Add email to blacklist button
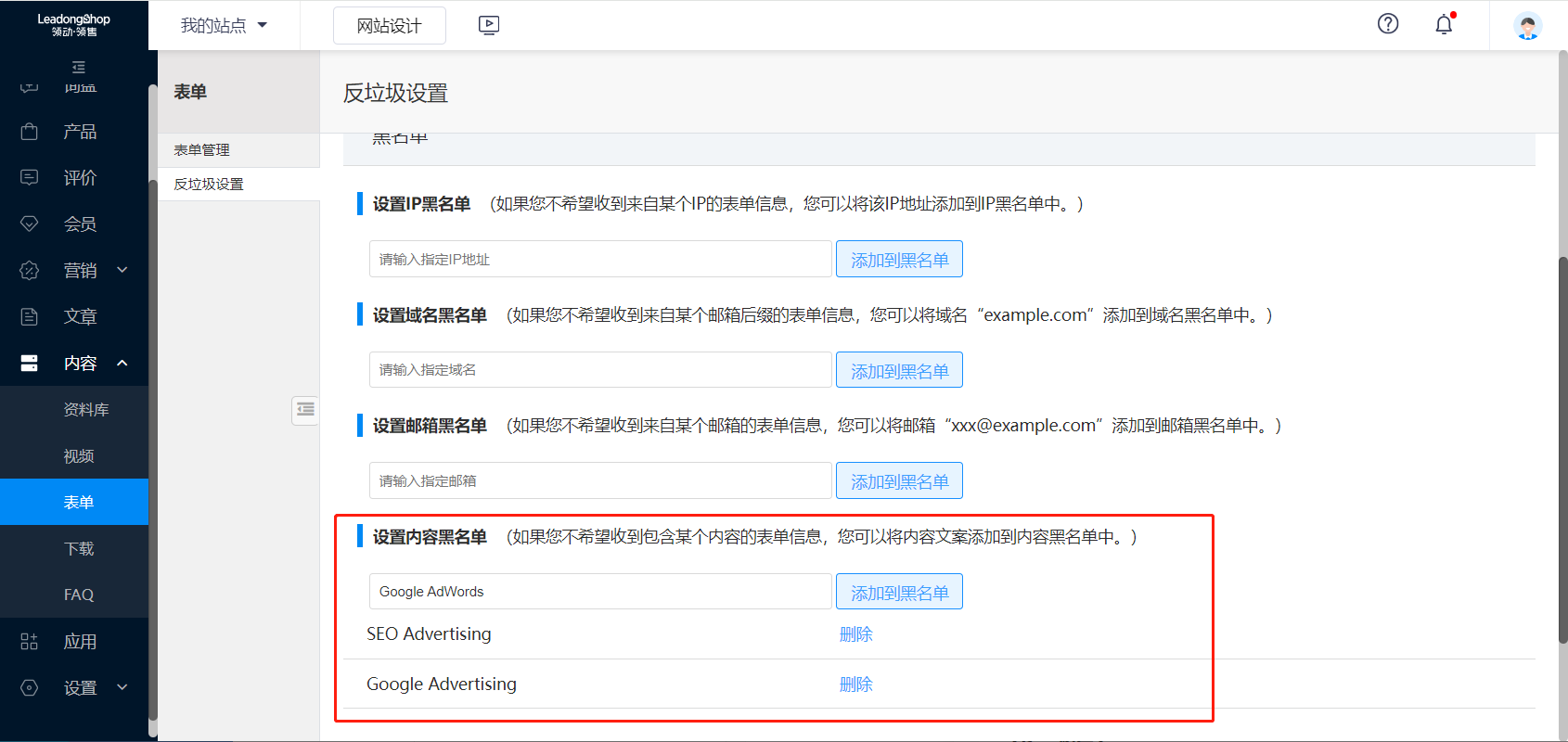1568x742 pixels. (x=899, y=480)
